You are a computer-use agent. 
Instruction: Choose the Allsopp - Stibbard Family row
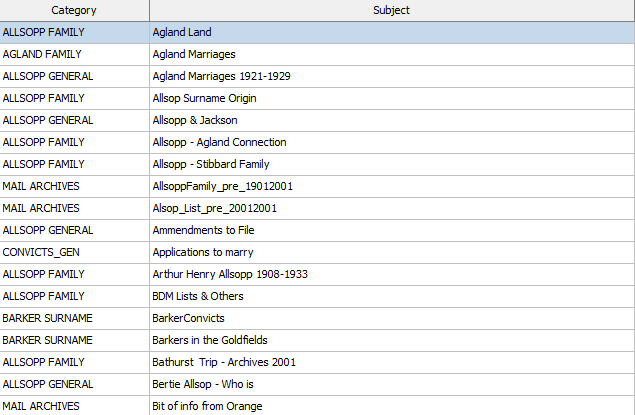pos(210,164)
